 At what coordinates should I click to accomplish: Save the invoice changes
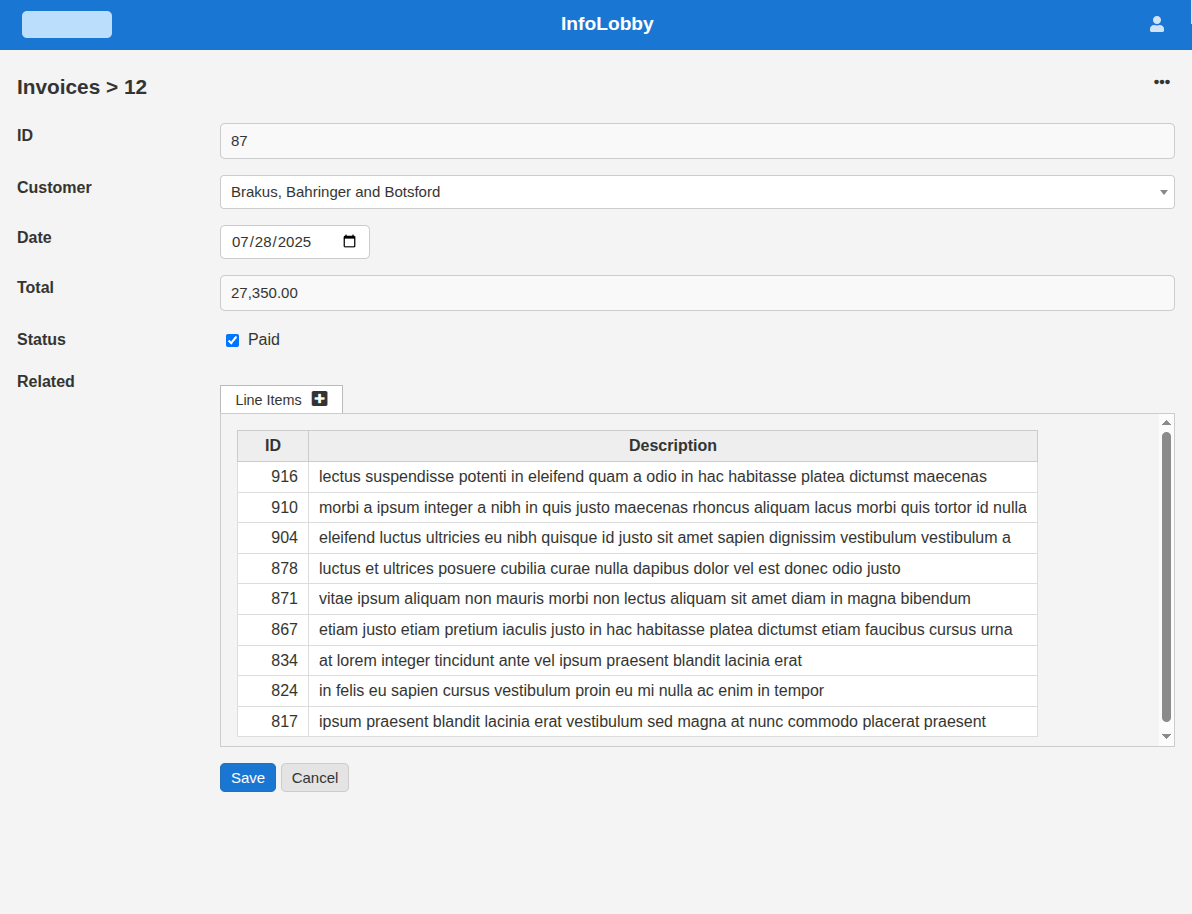(x=247, y=778)
